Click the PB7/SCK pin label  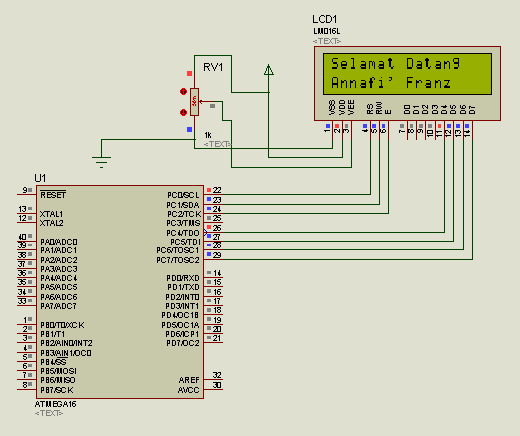(x=57, y=390)
